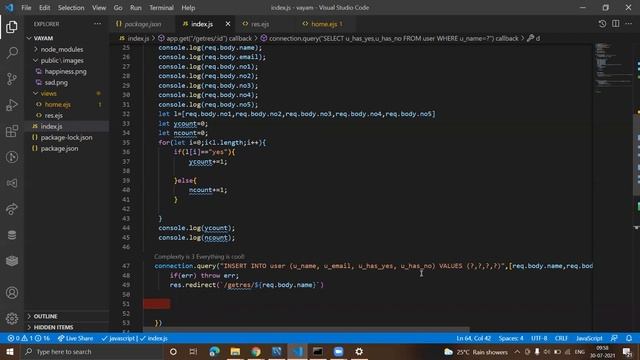Click the Windows search box
The height and width of the screenshot is (360, 640).
[92, 352]
